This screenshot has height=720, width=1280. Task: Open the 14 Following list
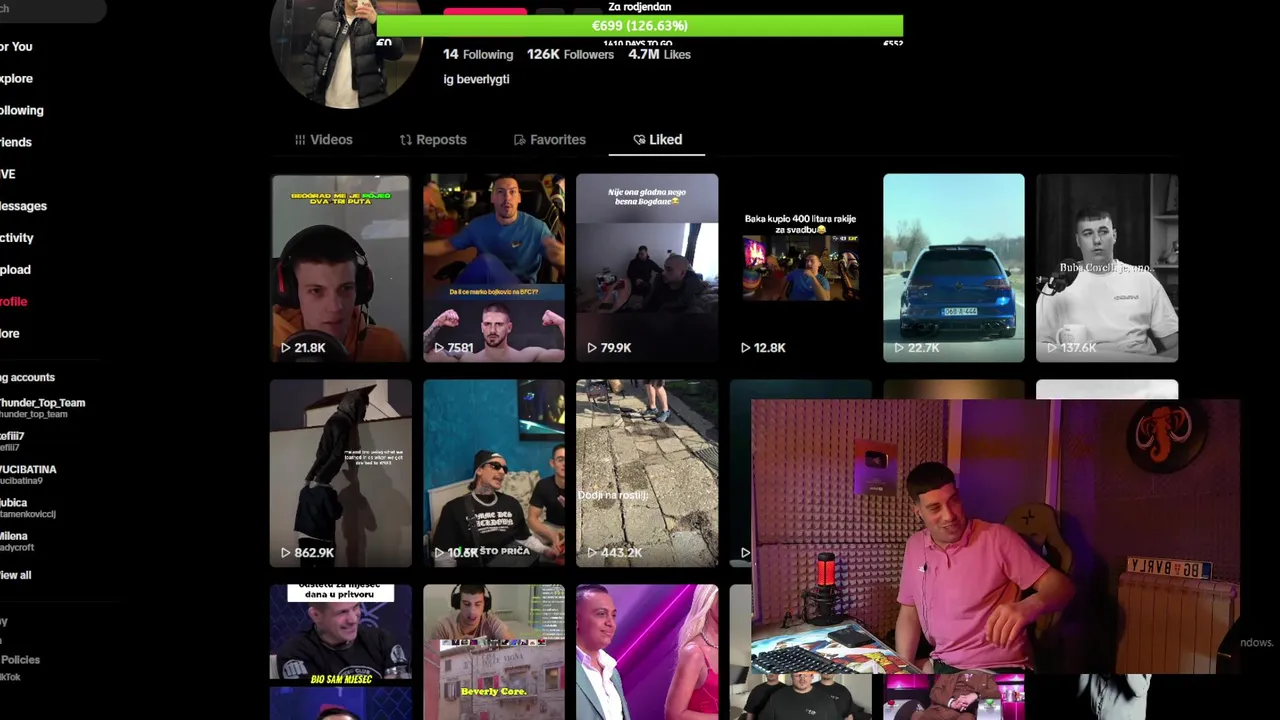[478, 55]
